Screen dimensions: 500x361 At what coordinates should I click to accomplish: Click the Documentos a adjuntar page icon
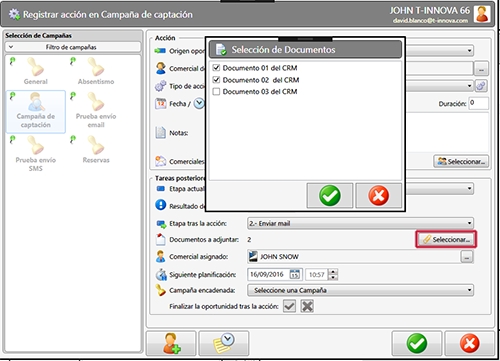[x=161, y=239]
